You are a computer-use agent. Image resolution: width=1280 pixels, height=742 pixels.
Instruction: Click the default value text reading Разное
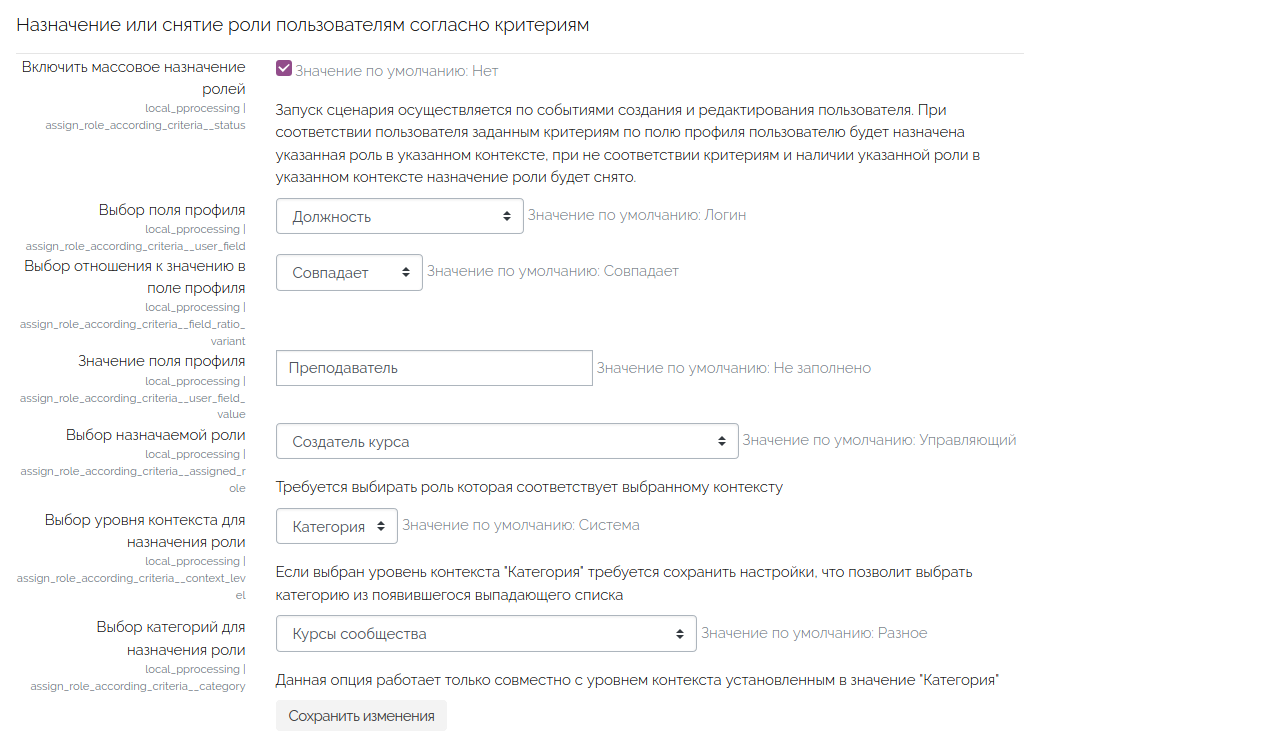click(x=813, y=633)
